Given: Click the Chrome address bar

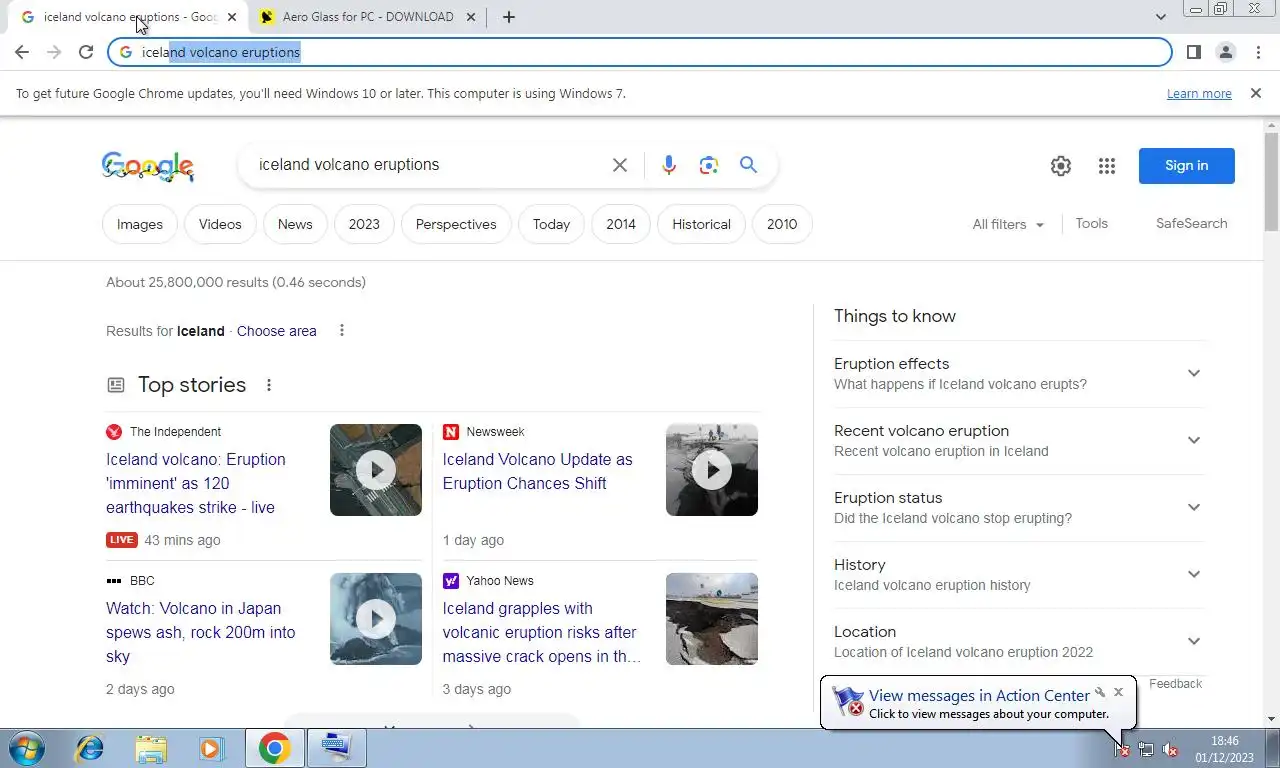Looking at the screenshot, I should click(x=640, y=52).
